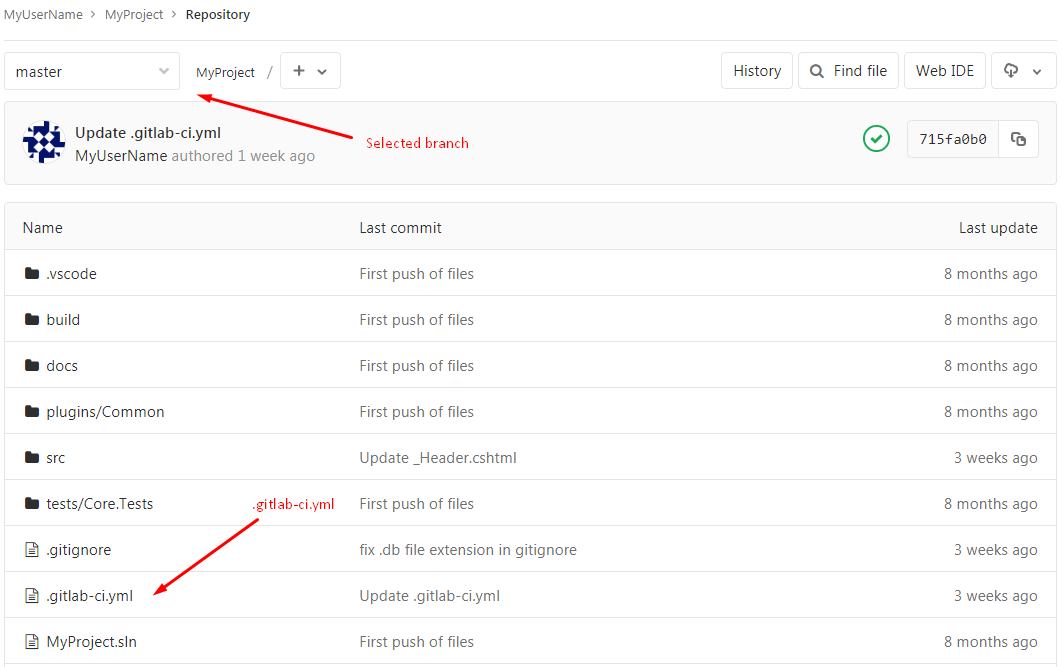Open the .vscode folder
The width and height of the screenshot is (1062, 667).
pyautogui.click(x=71, y=274)
